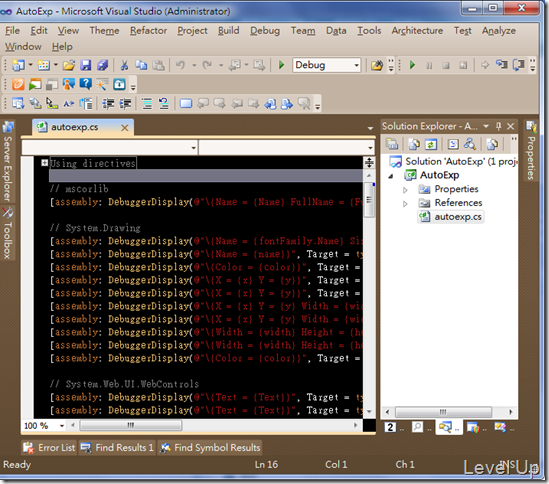
Task: Open the New Project dropdown arrow
Action: click(x=30, y=65)
